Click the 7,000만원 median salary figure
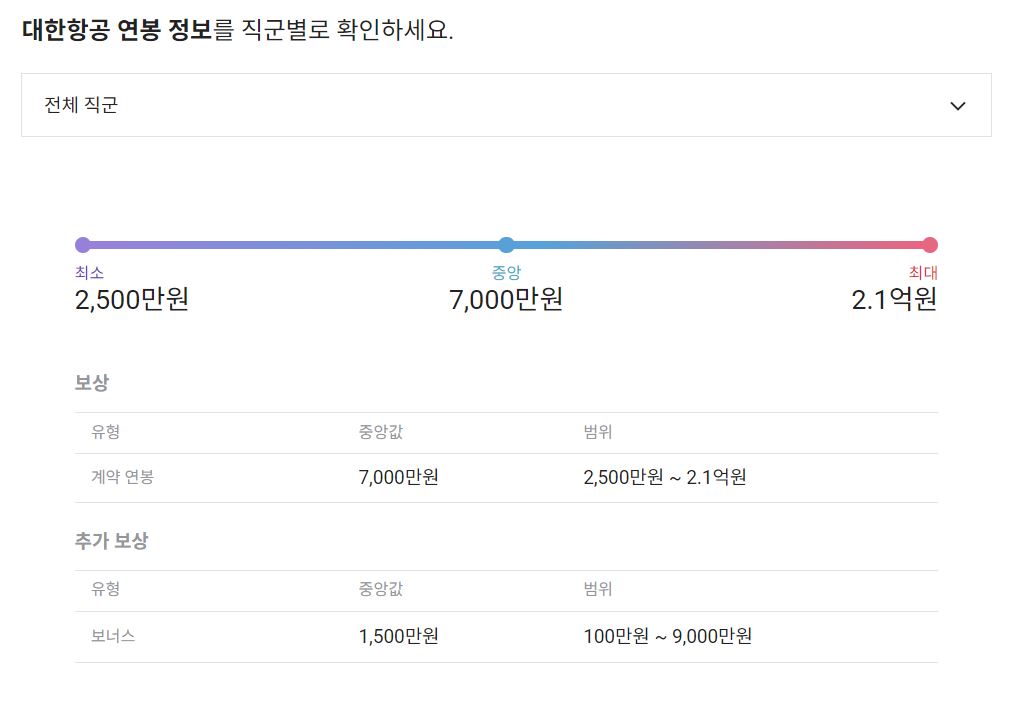Screen dimensions: 1009x715 coord(507,299)
